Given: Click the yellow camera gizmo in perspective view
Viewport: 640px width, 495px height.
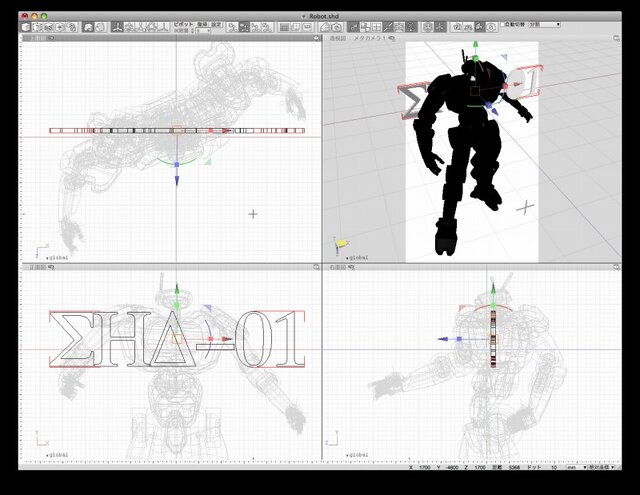Looking at the screenshot, I should 341,244.
